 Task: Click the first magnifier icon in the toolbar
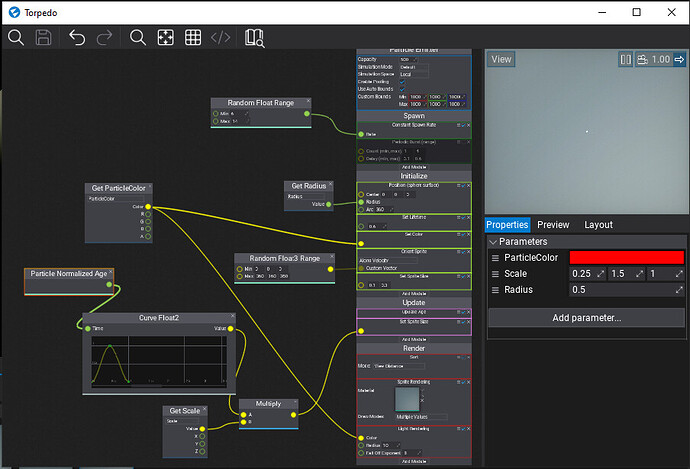(16, 38)
